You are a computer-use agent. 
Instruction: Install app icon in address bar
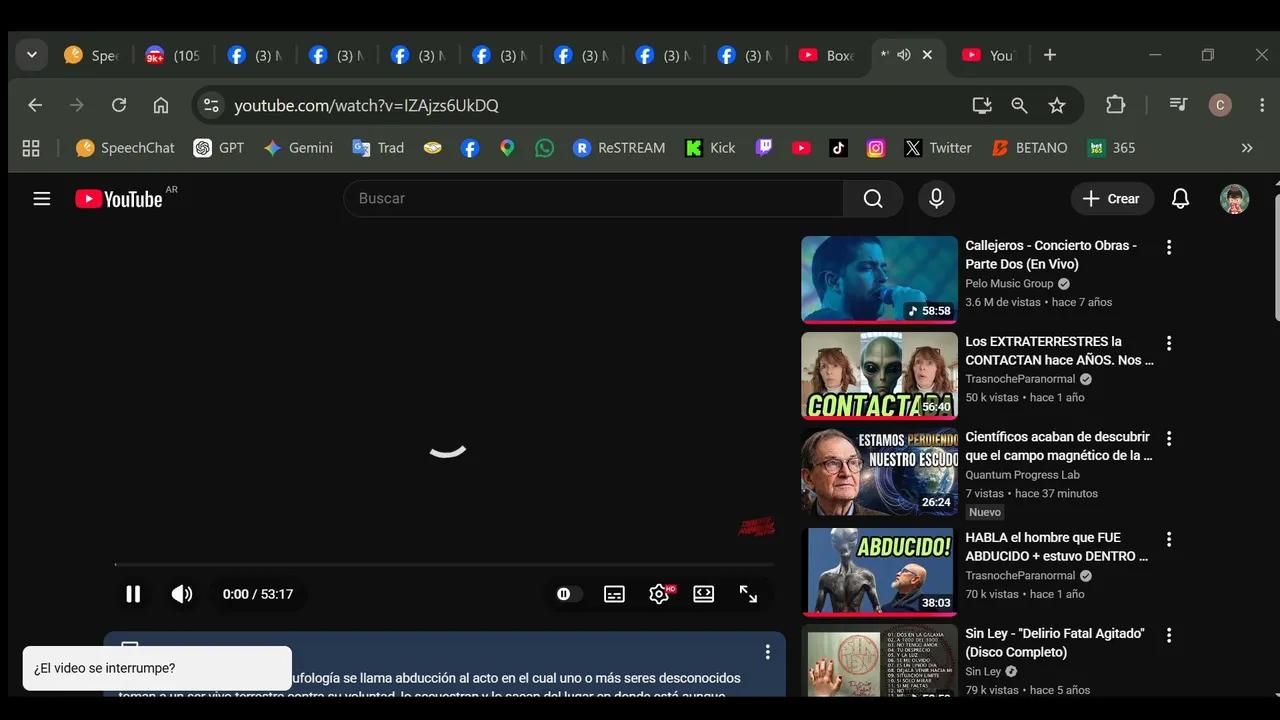[982, 105]
